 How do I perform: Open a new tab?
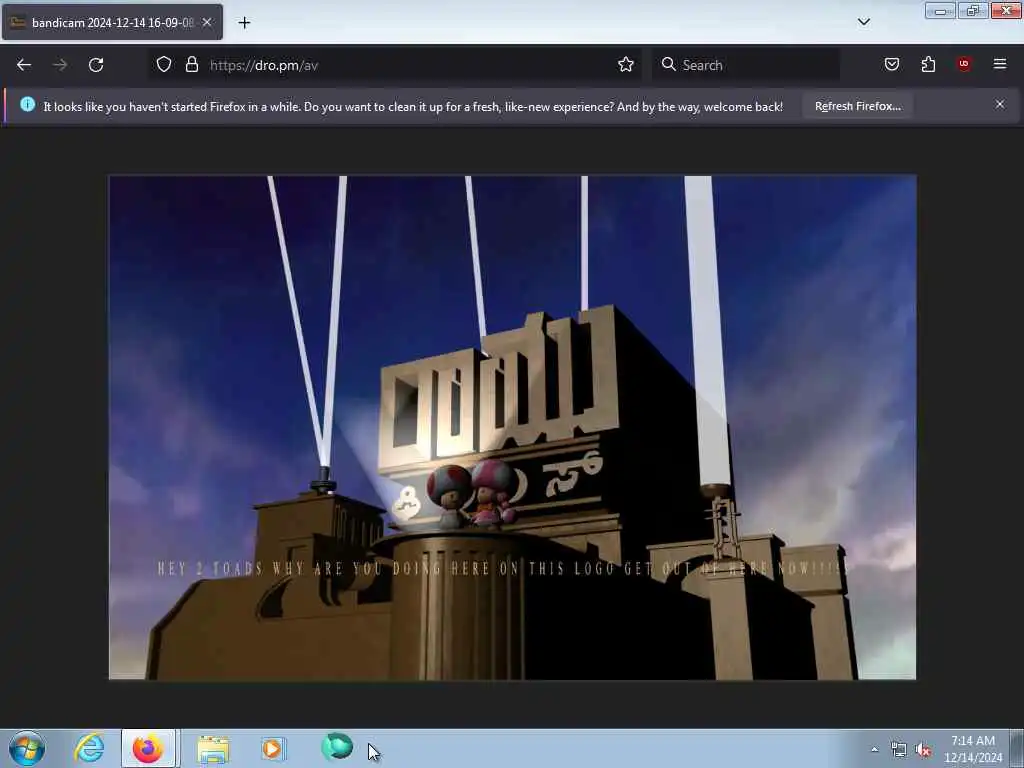click(244, 23)
